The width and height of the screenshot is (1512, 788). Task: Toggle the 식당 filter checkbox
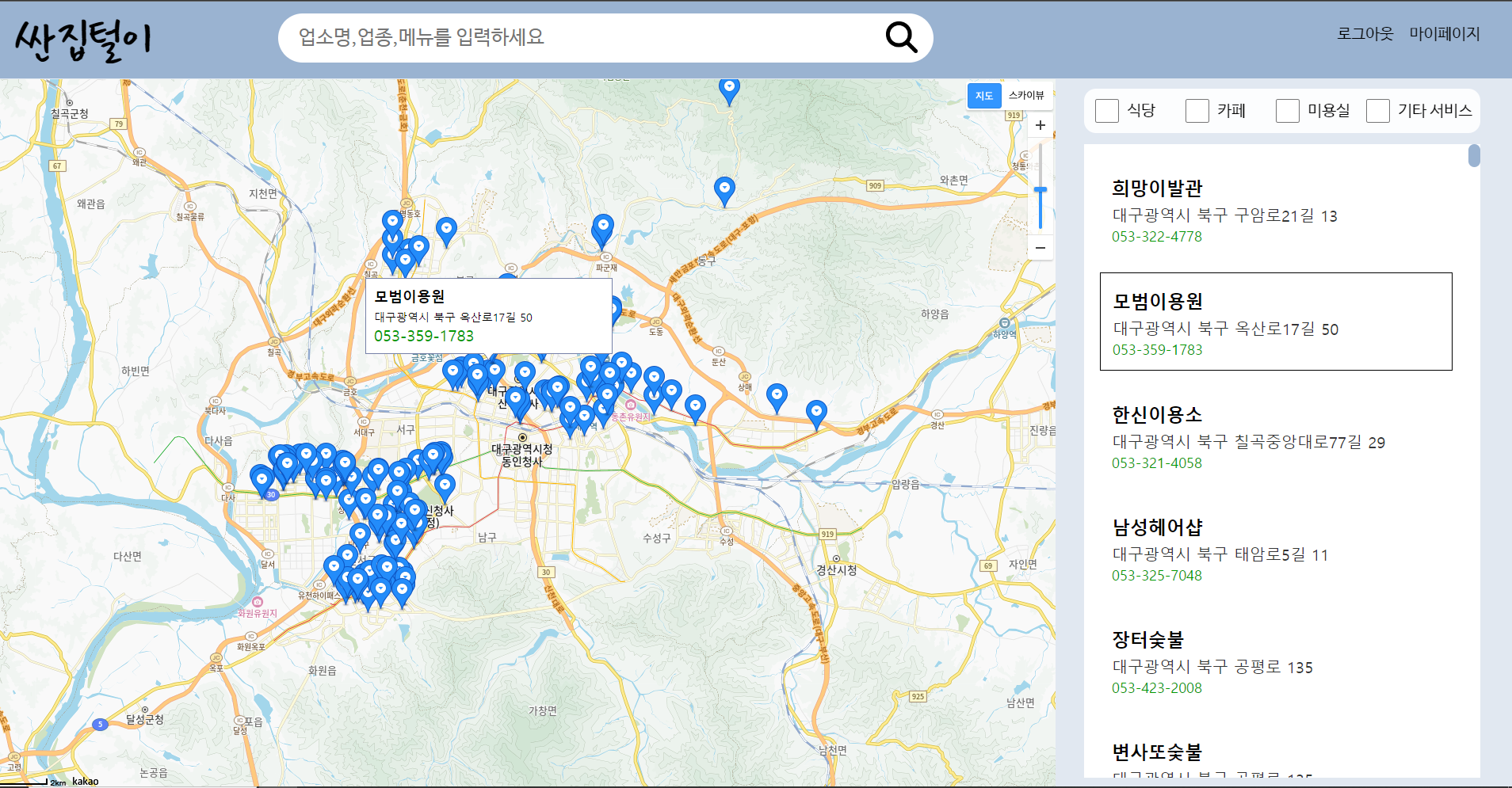[1106, 111]
